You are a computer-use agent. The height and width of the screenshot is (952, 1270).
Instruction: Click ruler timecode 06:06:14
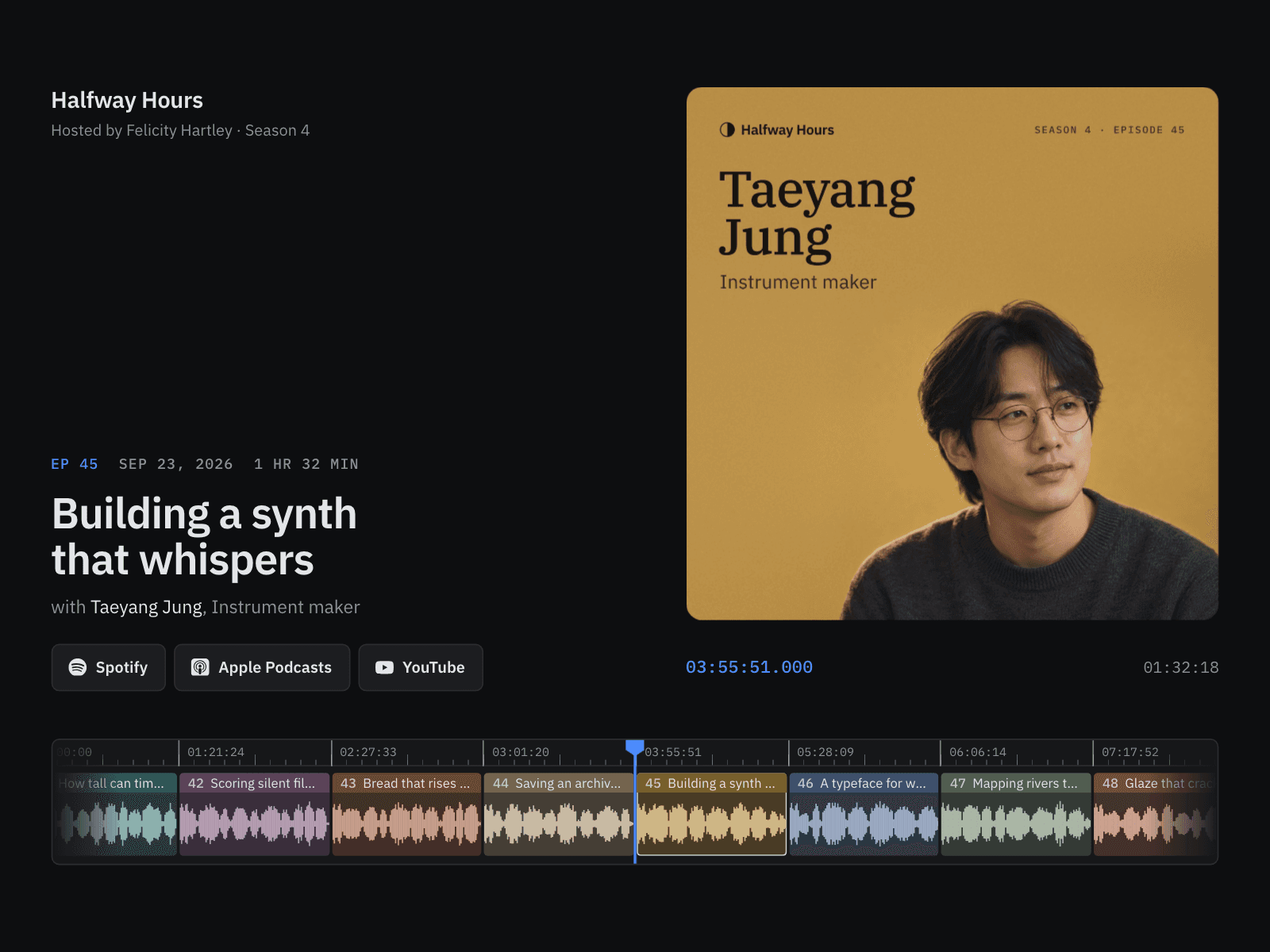point(978,752)
